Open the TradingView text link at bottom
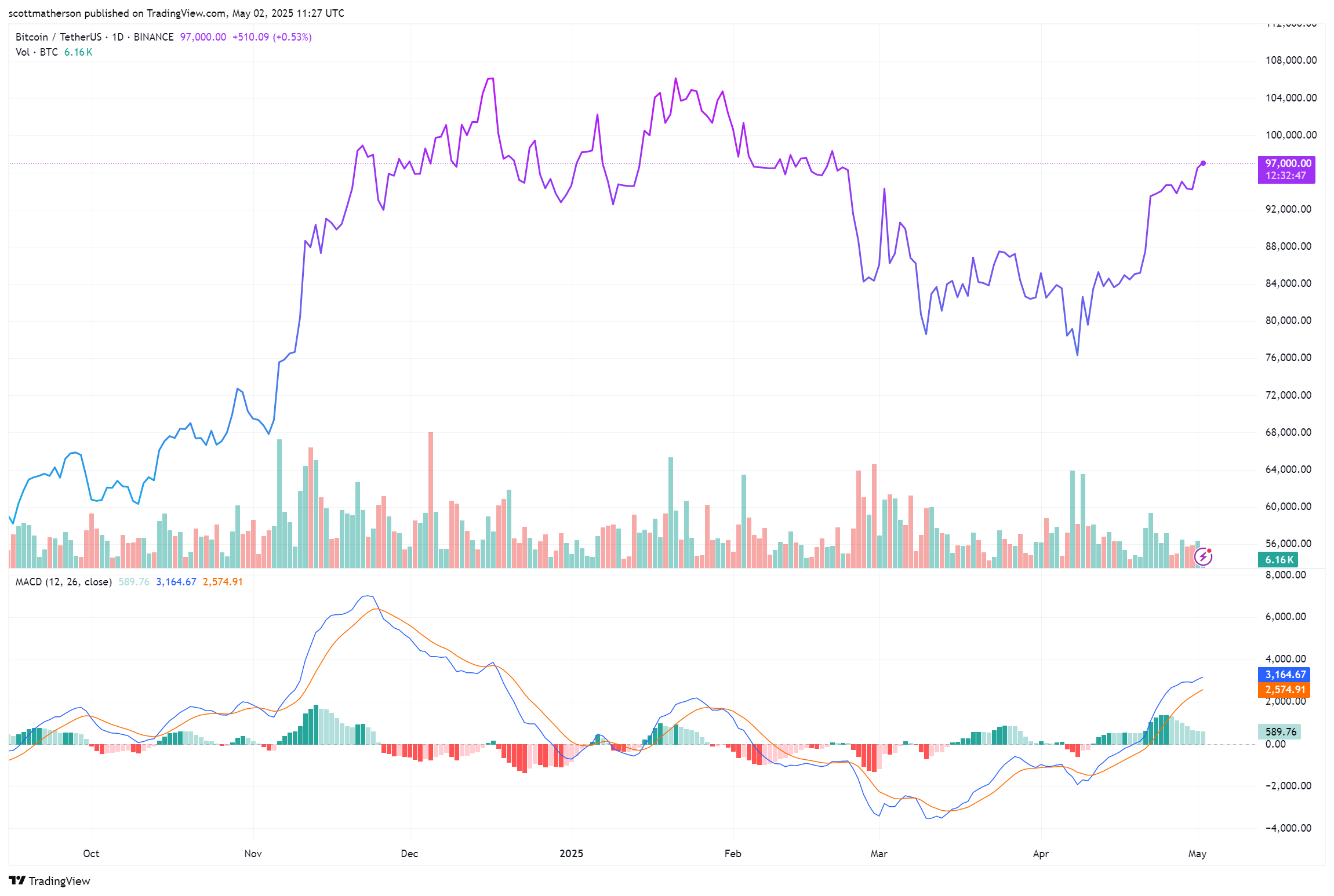 pyautogui.click(x=59, y=881)
